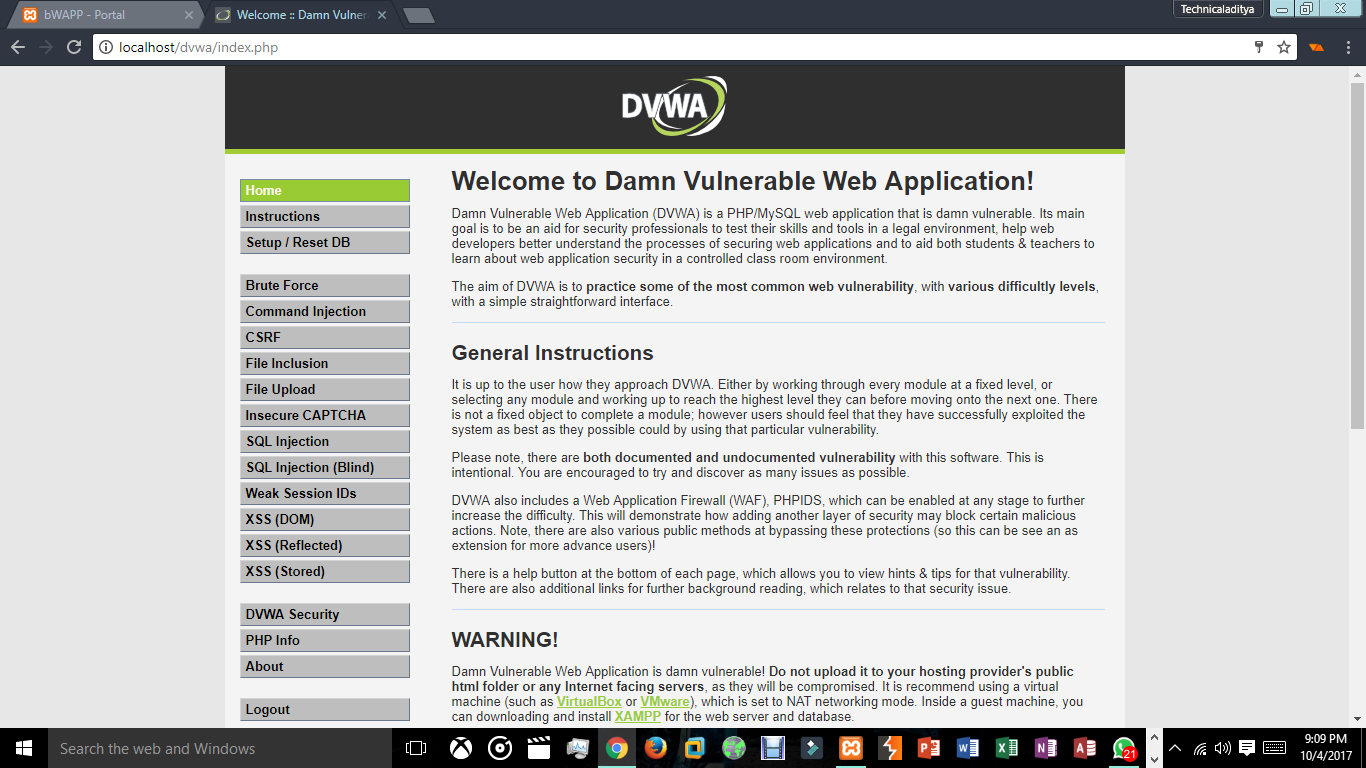Open the Burp Suite icon on taskbar

(x=890, y=748)
